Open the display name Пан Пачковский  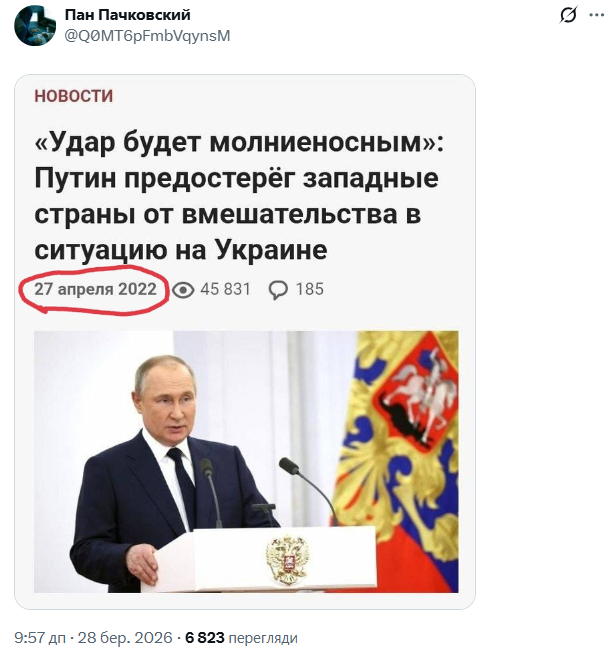pos(127,15)
